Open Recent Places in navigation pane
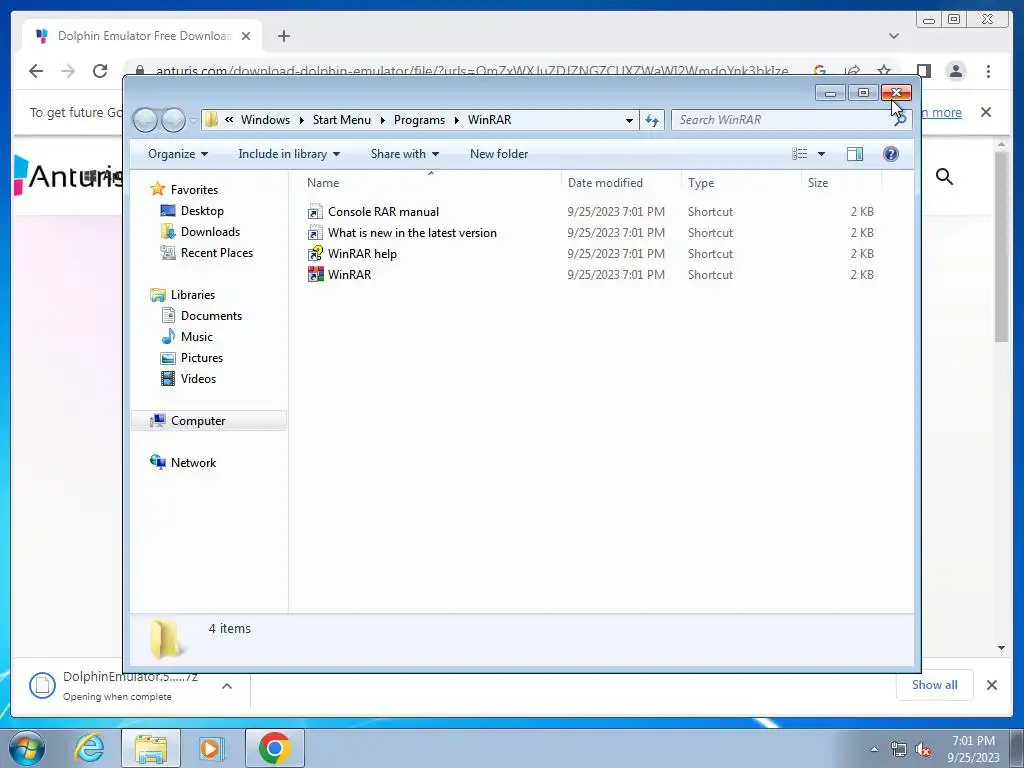The height and width of the screenshot is (768, 1024). 216,253
